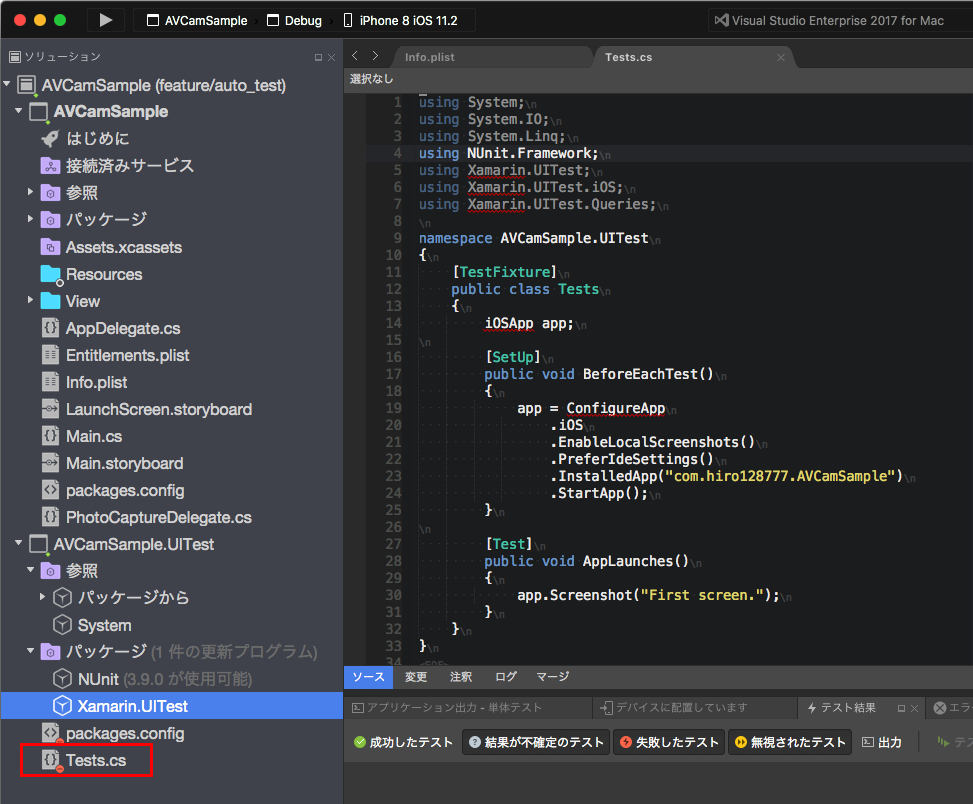
Task: Expand the パッケージから node
Action: [x=42, y=596]
